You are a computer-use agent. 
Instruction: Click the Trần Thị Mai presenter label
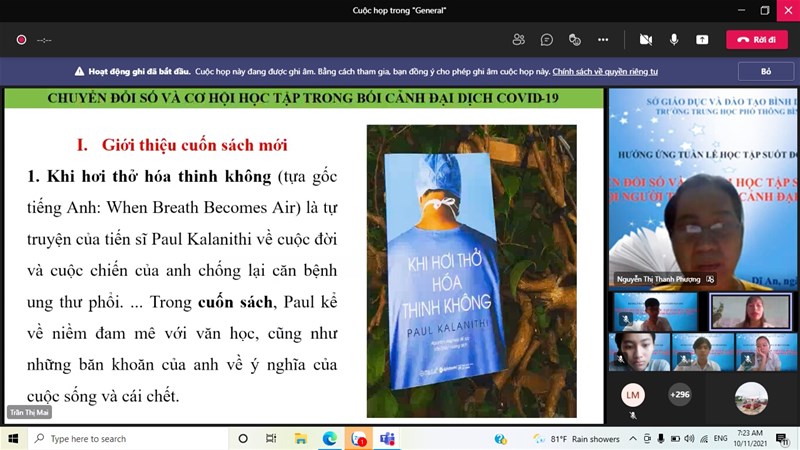pyautogui.click(x=30, y=412)
